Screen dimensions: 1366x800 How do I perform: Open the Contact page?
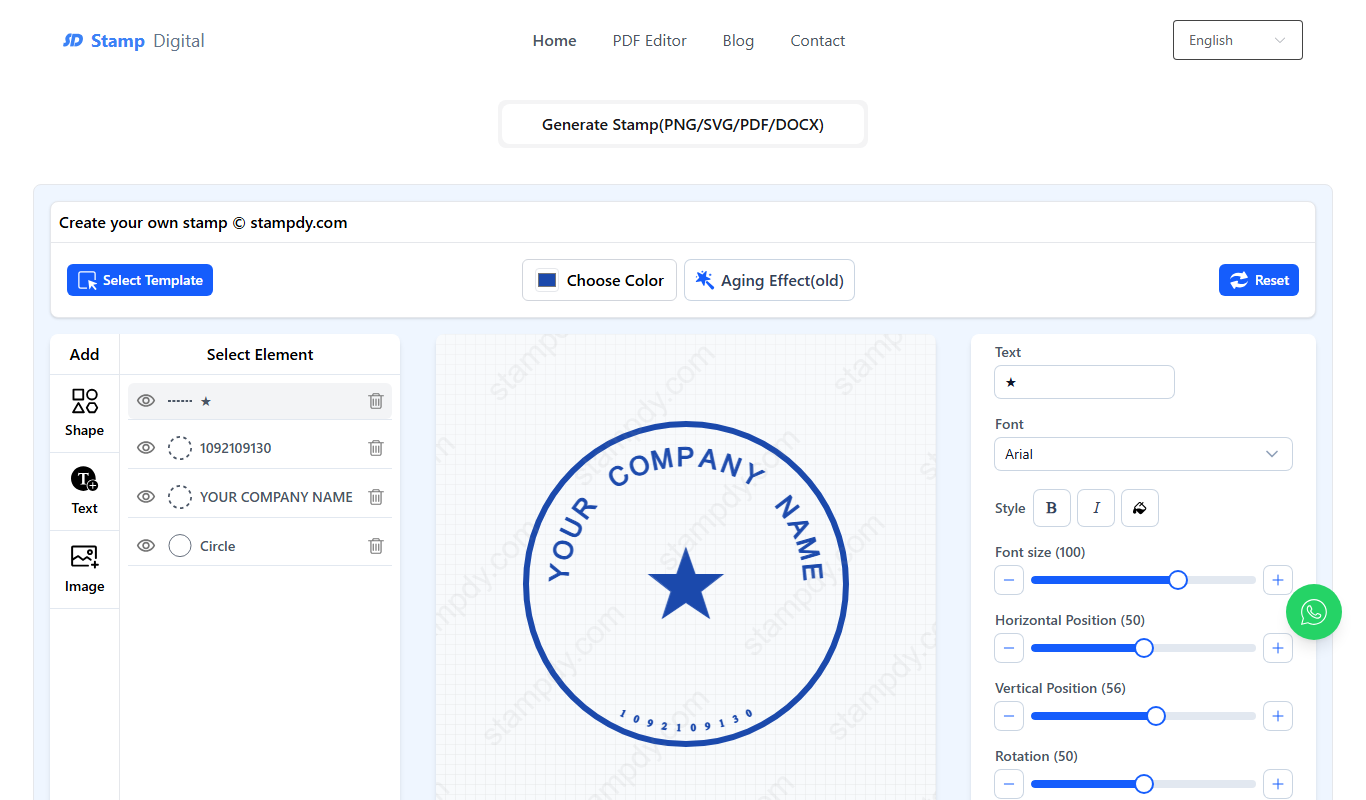(x=818, y=41)
